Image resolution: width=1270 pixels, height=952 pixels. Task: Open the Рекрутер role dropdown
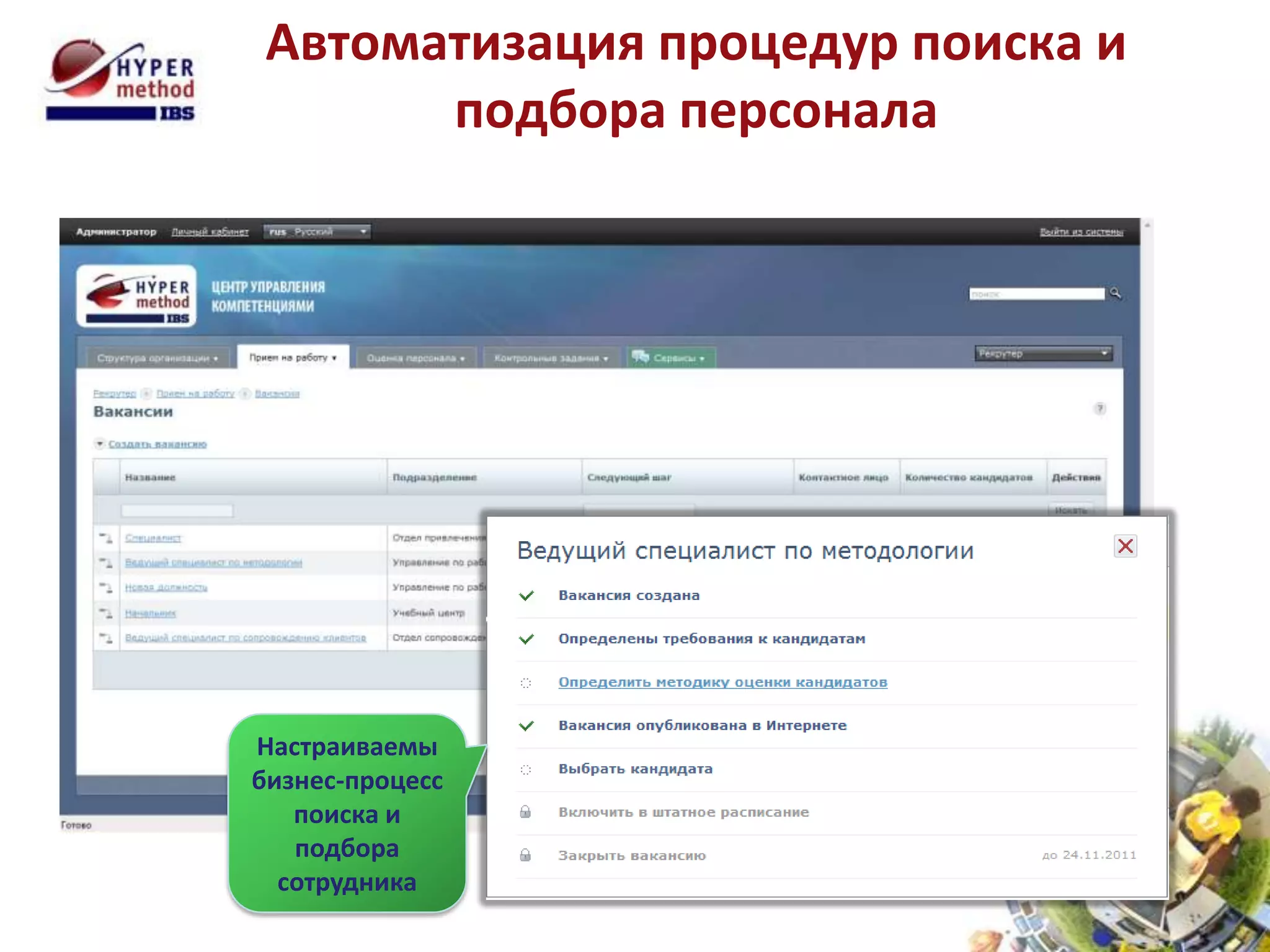point(1044,353)
